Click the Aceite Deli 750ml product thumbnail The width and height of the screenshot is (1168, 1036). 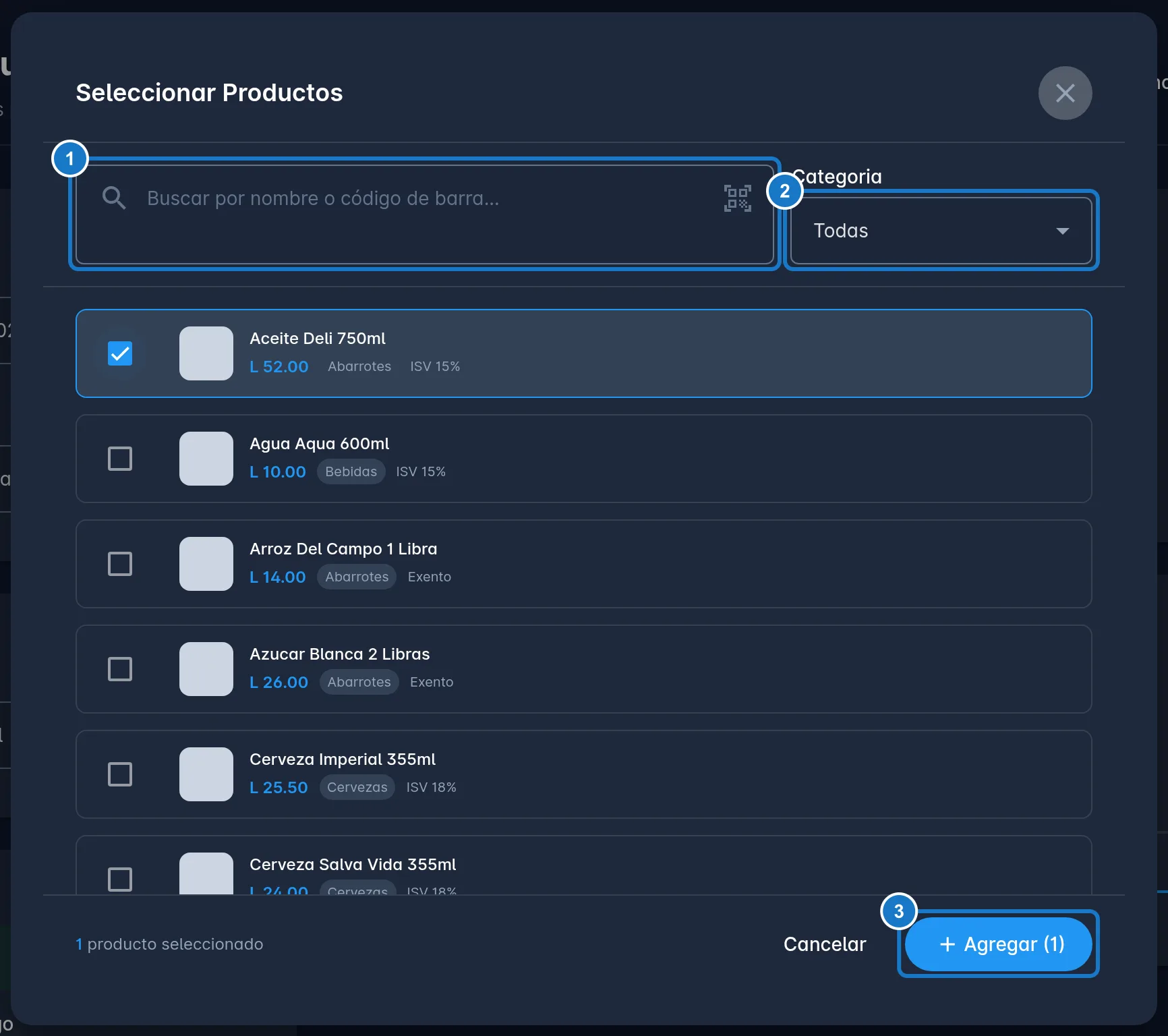click(x=206, y=353)
